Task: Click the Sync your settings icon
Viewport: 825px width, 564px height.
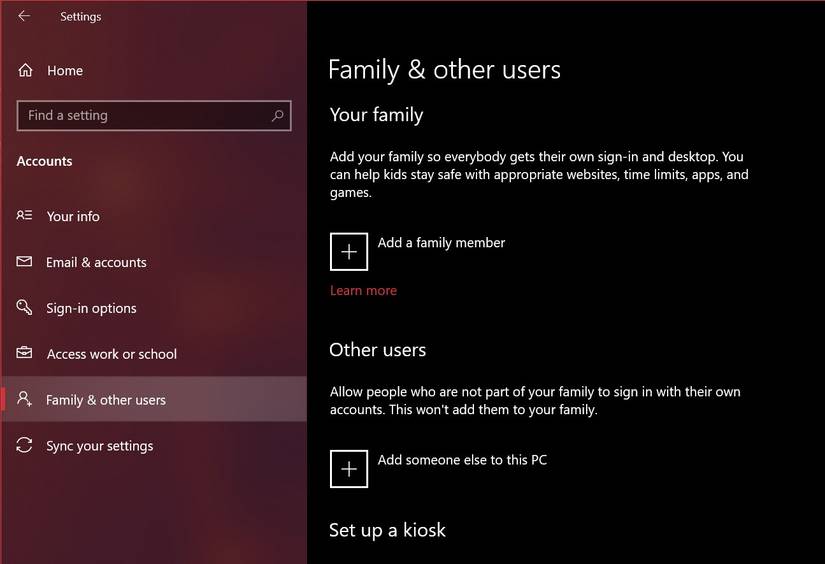Action: point(25,446)
